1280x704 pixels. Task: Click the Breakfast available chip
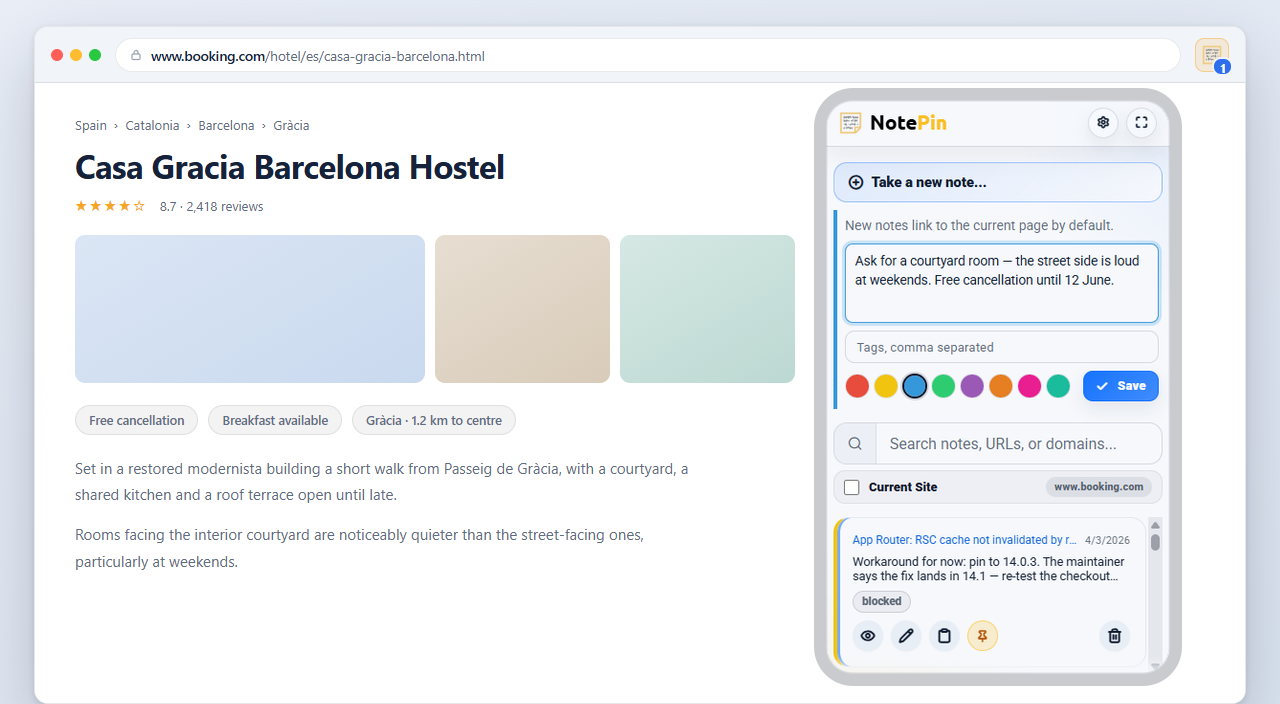pos(275,420)
